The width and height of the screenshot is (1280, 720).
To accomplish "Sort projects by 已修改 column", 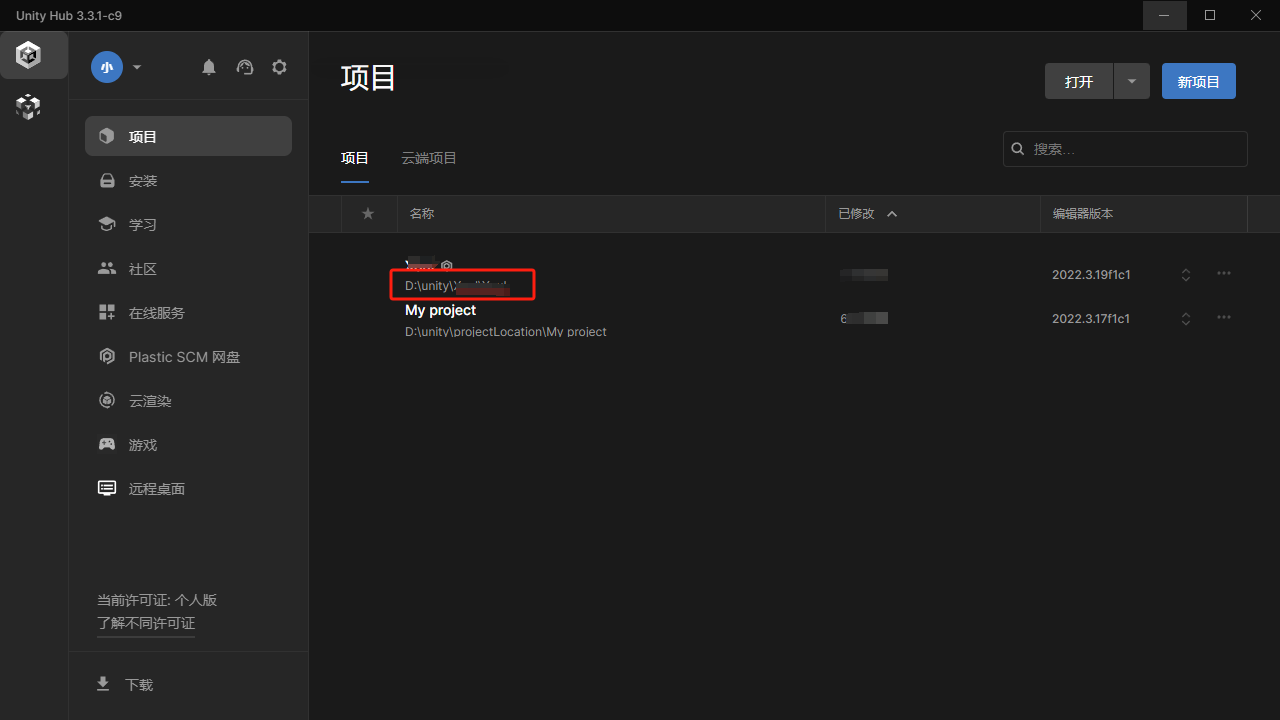I will pos(856,214).
